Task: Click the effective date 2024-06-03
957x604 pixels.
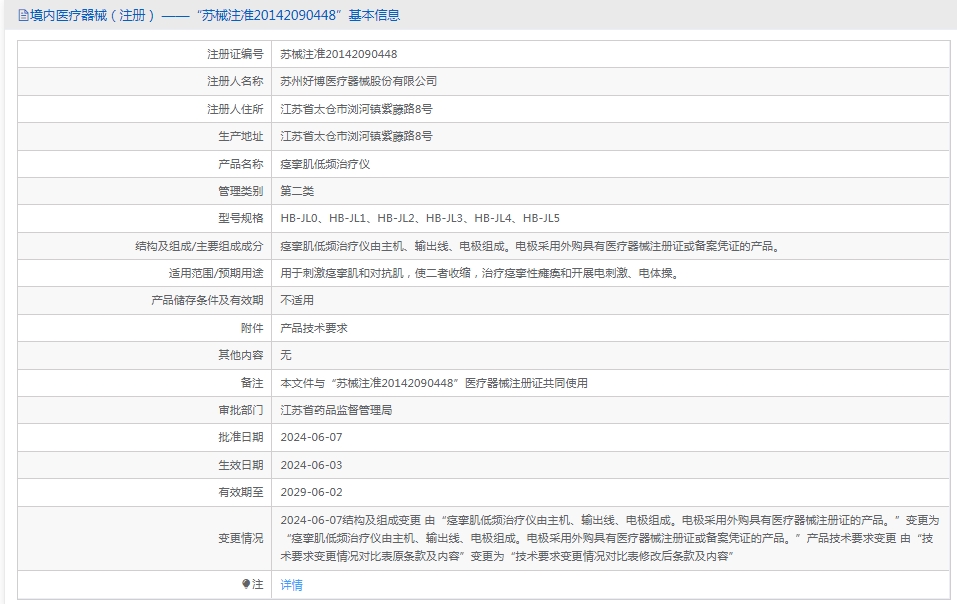Action: pyautogui.click(x=311, y=466)
